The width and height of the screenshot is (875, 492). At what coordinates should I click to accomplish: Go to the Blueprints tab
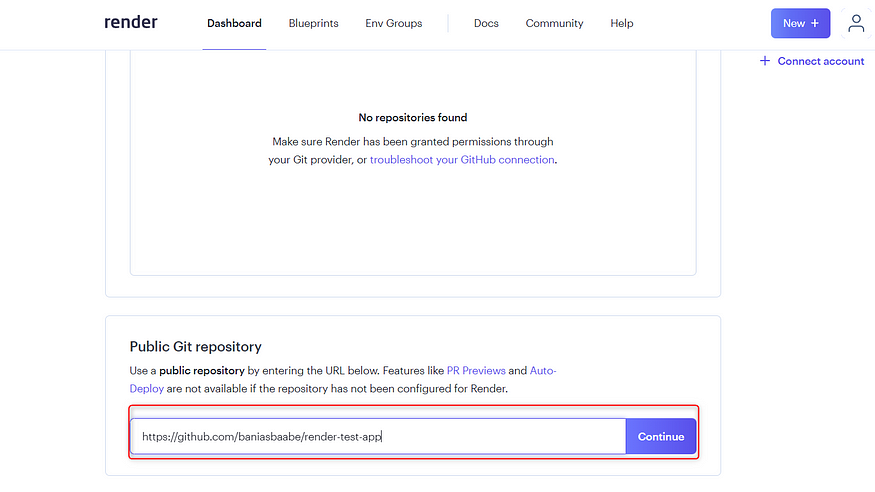(314, 23)
